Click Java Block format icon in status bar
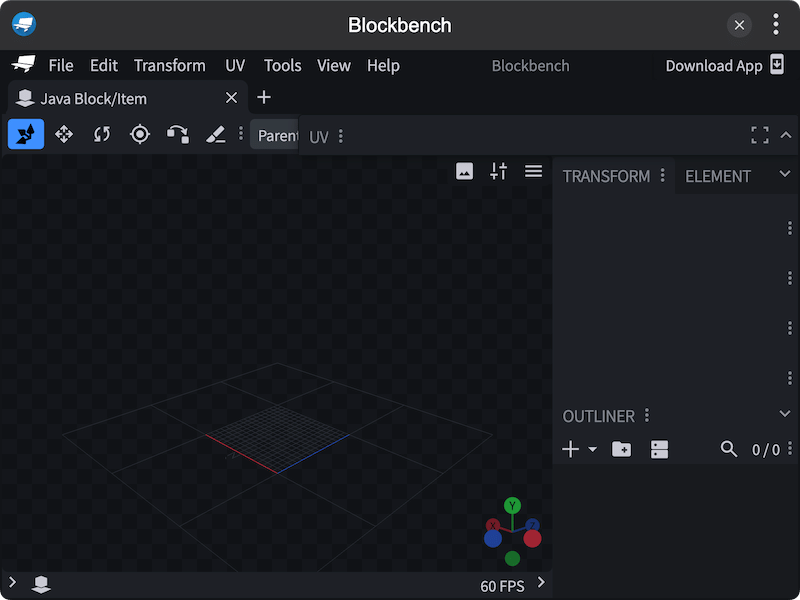The width and height of the screenshot is (800, 600). click(x=41, y=584)
